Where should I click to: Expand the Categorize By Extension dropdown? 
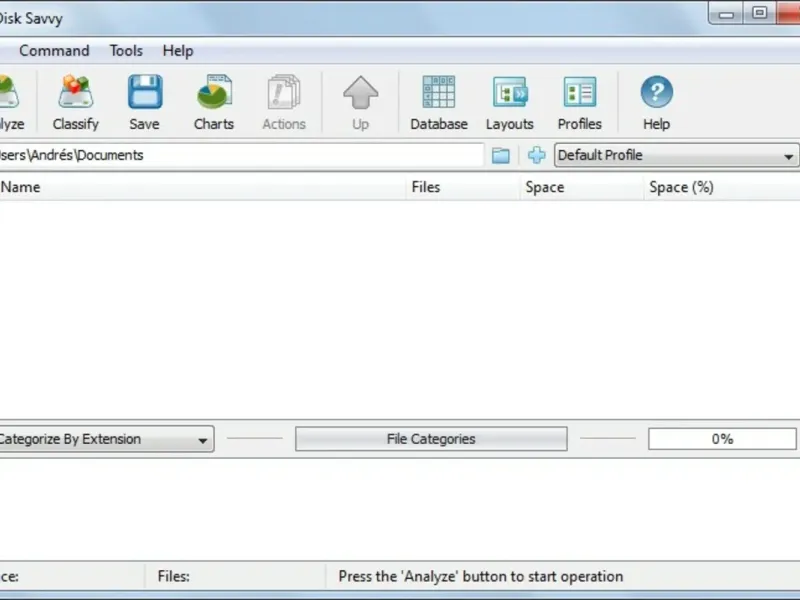tap(106, 439)
